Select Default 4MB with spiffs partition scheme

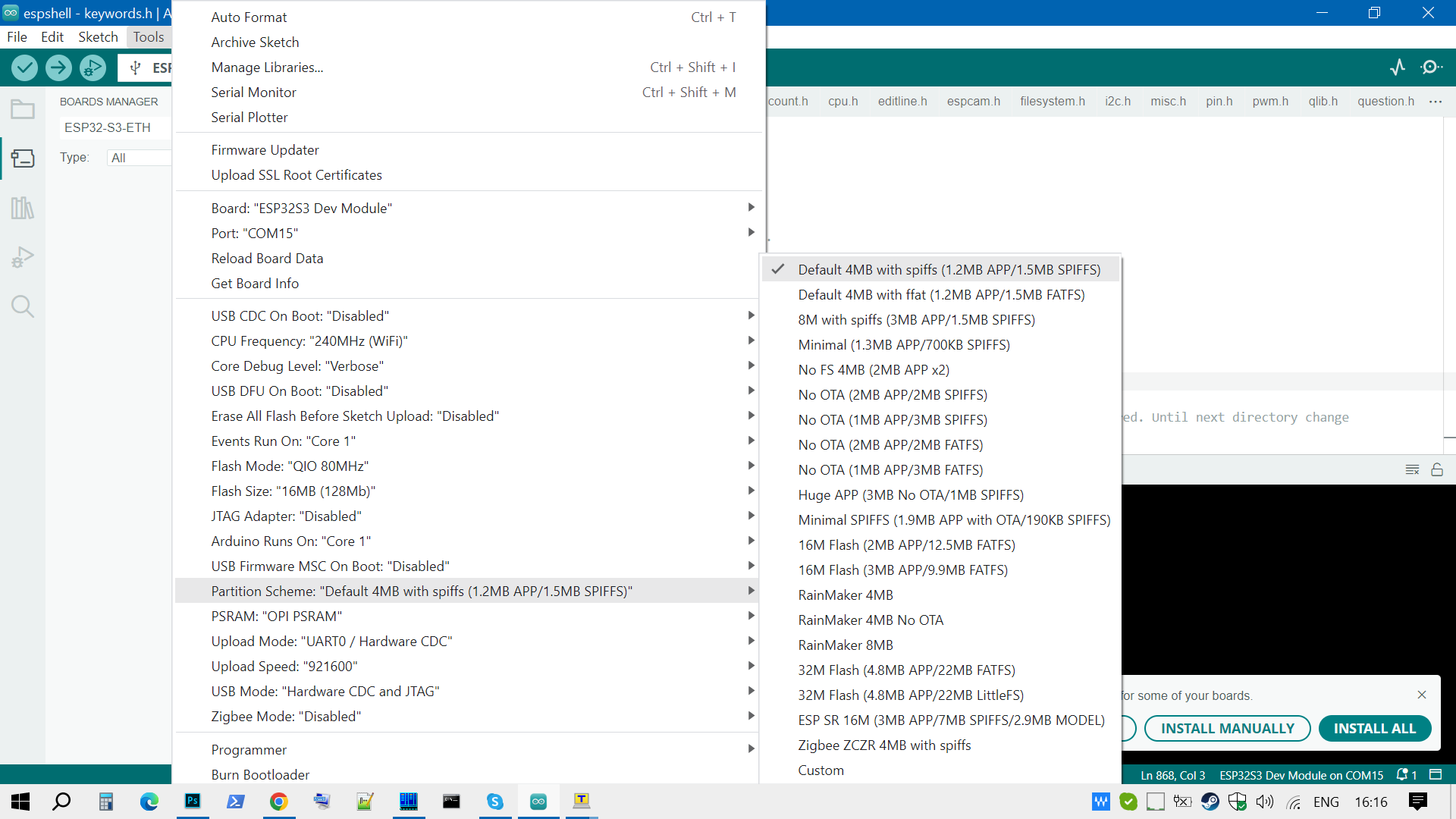940,270
